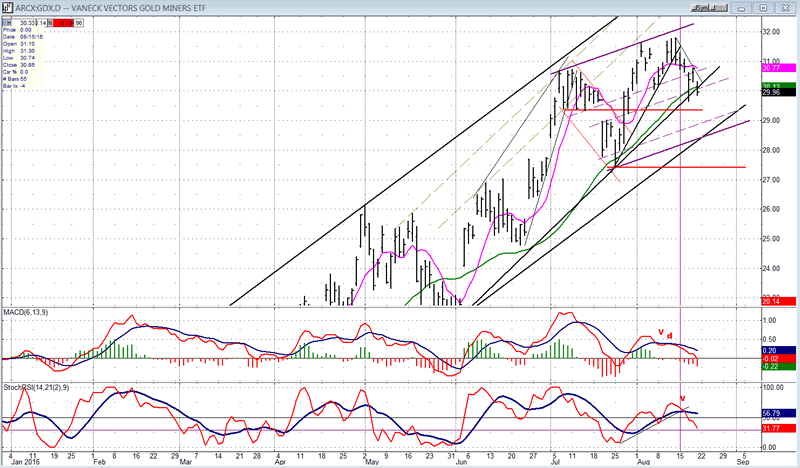Viewport: 800px width, 468px height.
Task: Click the red 20.14 price axis label
Action: 775,301
